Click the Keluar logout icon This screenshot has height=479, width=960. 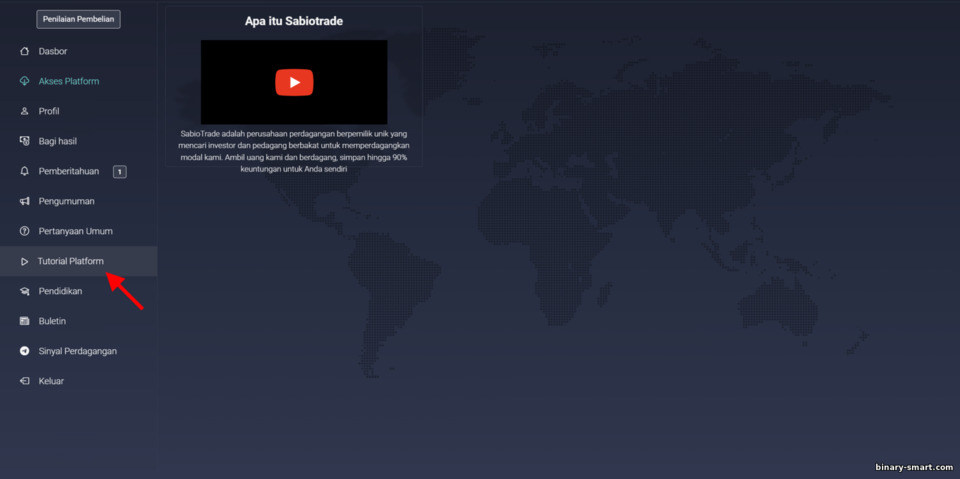[24, 381]
